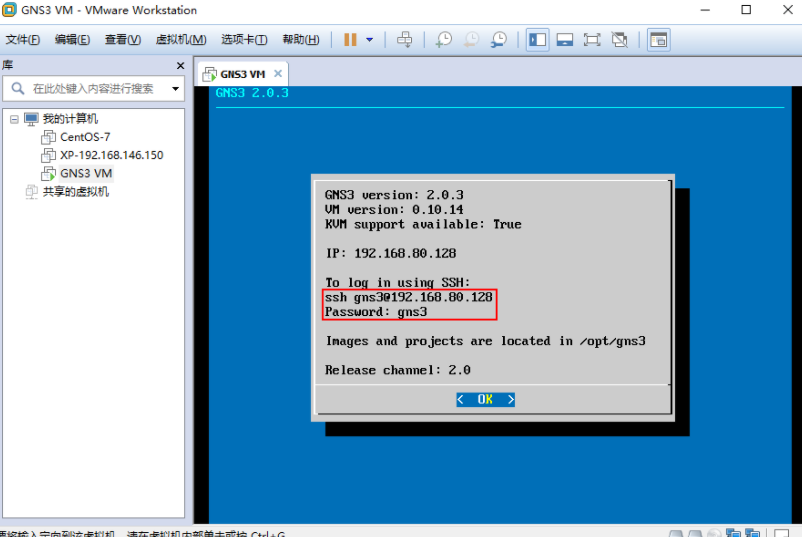Select GNS3 VM in the library tree
This screenshot has height=537, width=802.
(86, 173)
